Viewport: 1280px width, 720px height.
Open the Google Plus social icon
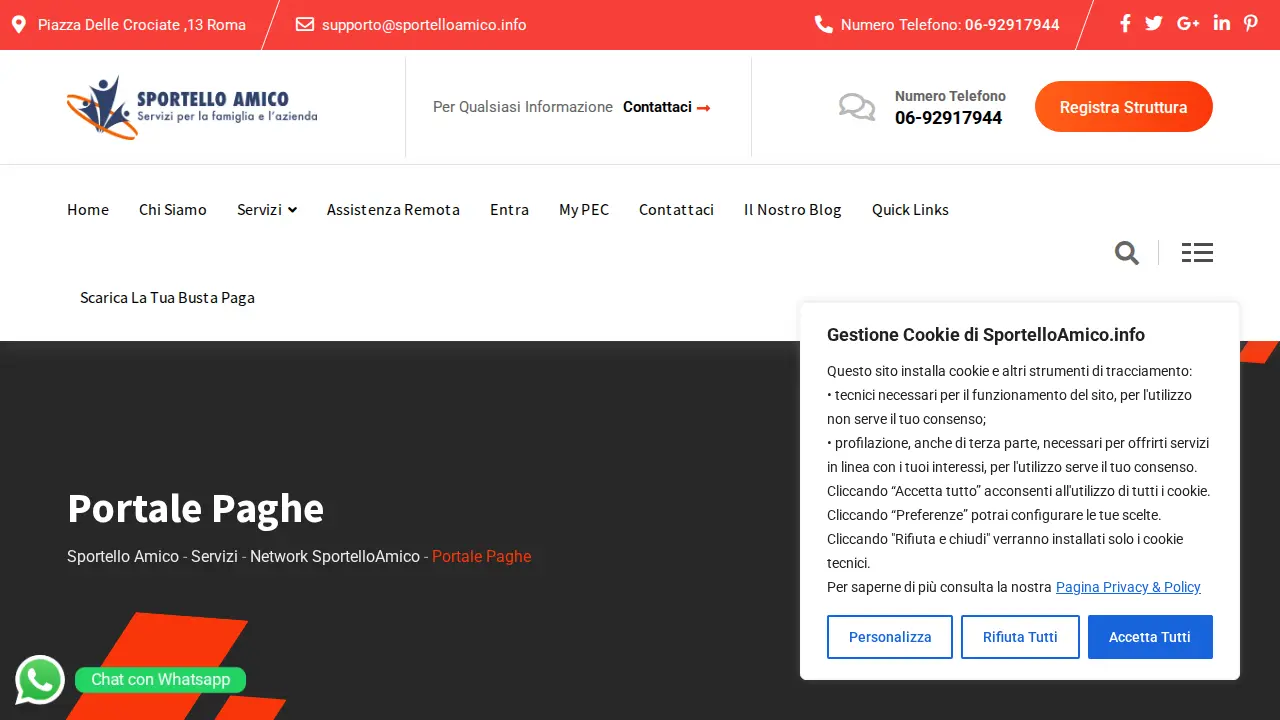pos(1188,24)
